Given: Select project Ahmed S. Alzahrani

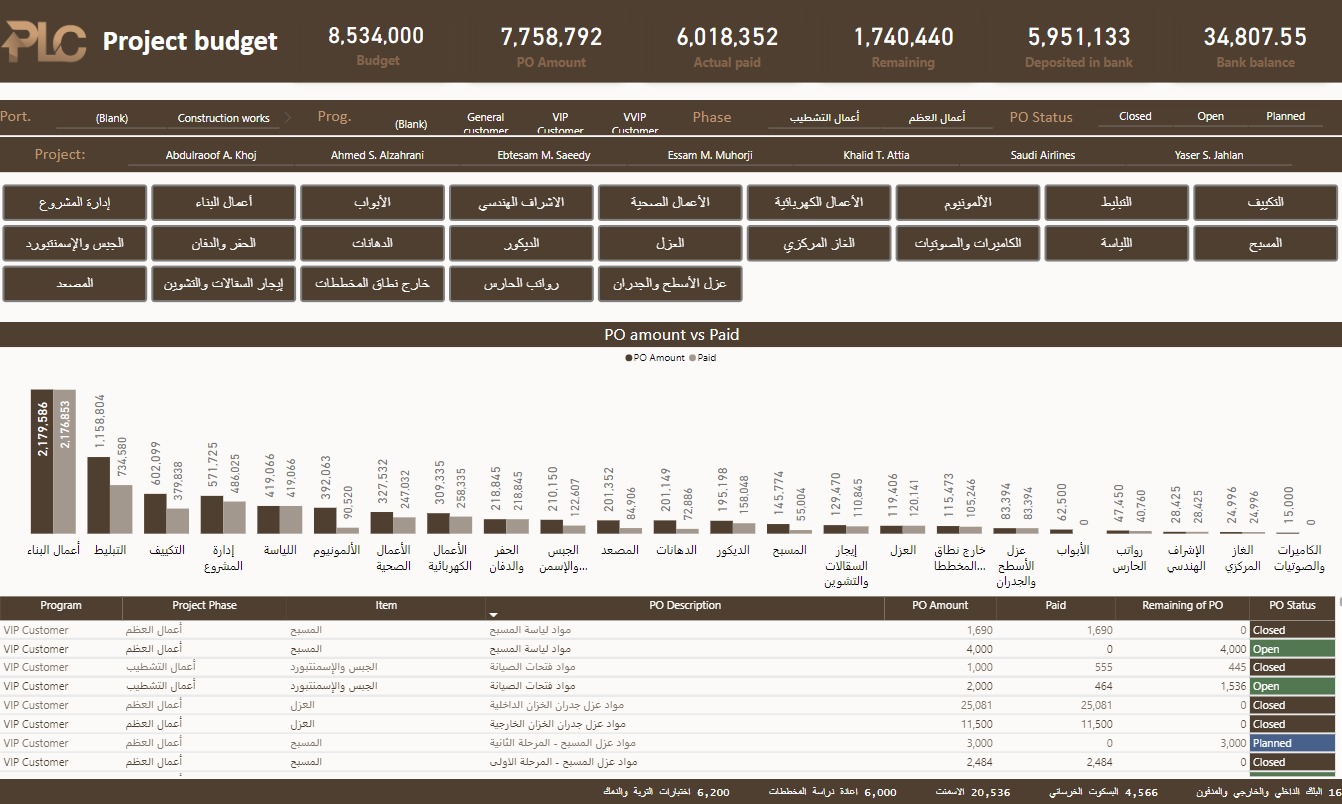Looking at the screenshot, I should coord(377,155).
